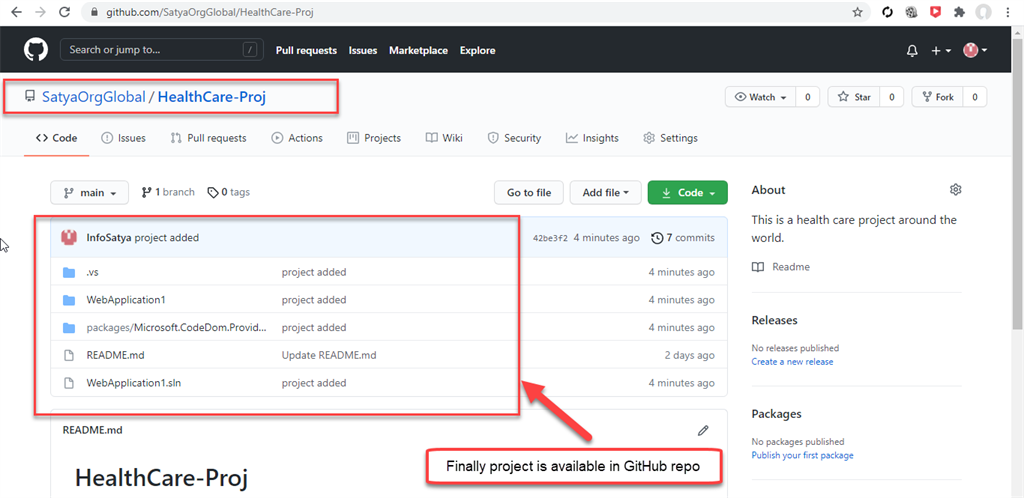Open the 7 commits history link
1024x498 pixels.
pyautogui.click(x=683, y=238)
